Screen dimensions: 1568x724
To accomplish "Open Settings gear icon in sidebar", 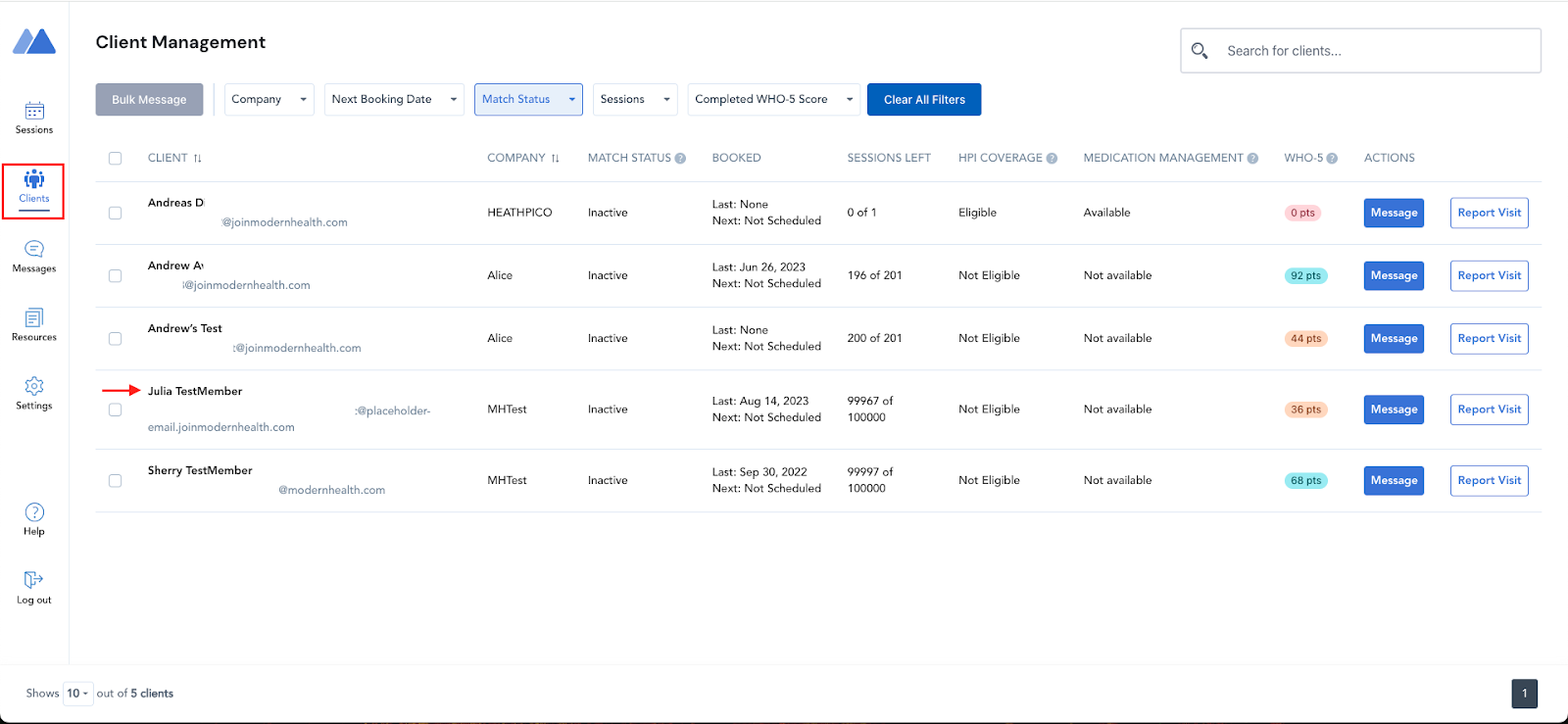I will tap(34, 386).
